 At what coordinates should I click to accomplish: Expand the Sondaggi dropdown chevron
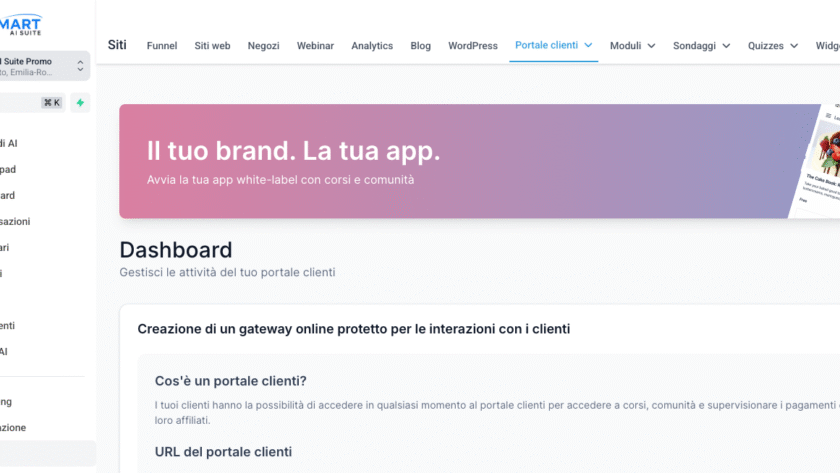tap(726, 46)
